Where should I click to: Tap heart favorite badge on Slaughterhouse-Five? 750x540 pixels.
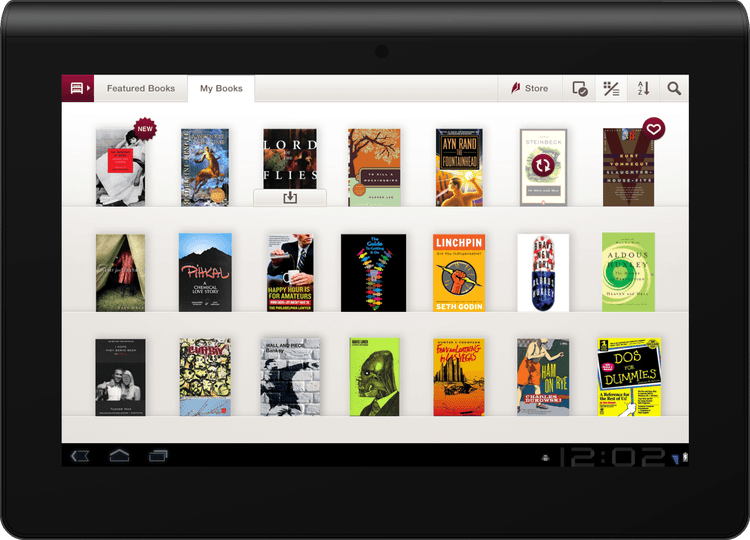coord(654,129)
